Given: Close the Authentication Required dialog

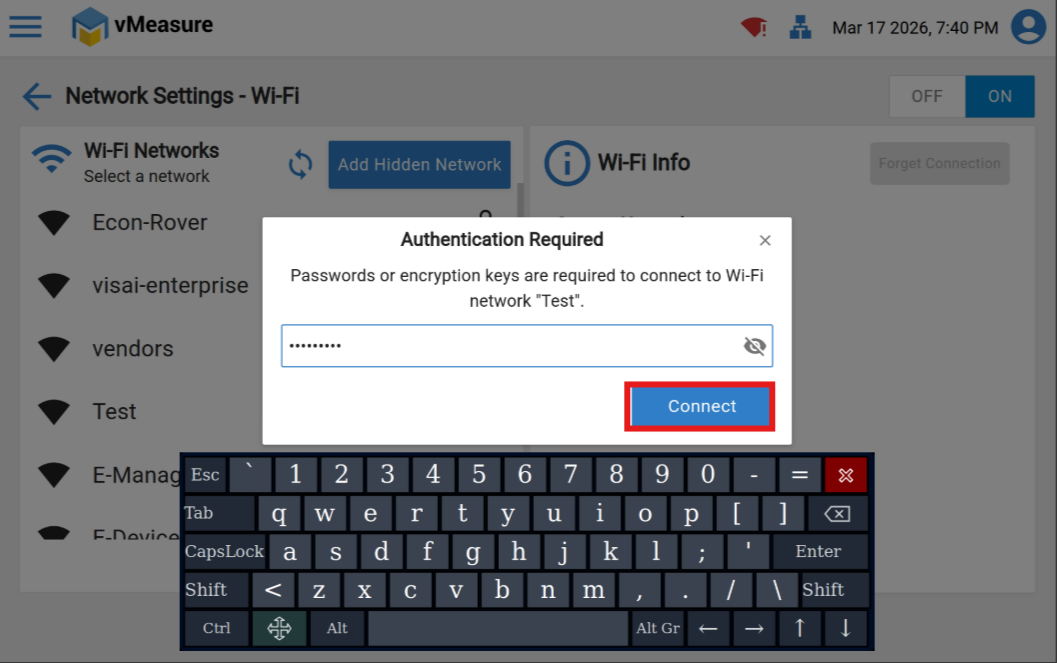Looking at the screenshot, I should coord(764,241).
